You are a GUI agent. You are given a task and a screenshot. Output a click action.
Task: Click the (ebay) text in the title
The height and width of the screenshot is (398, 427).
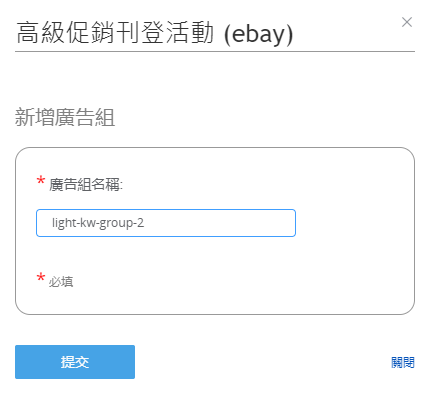coord(258,34)
